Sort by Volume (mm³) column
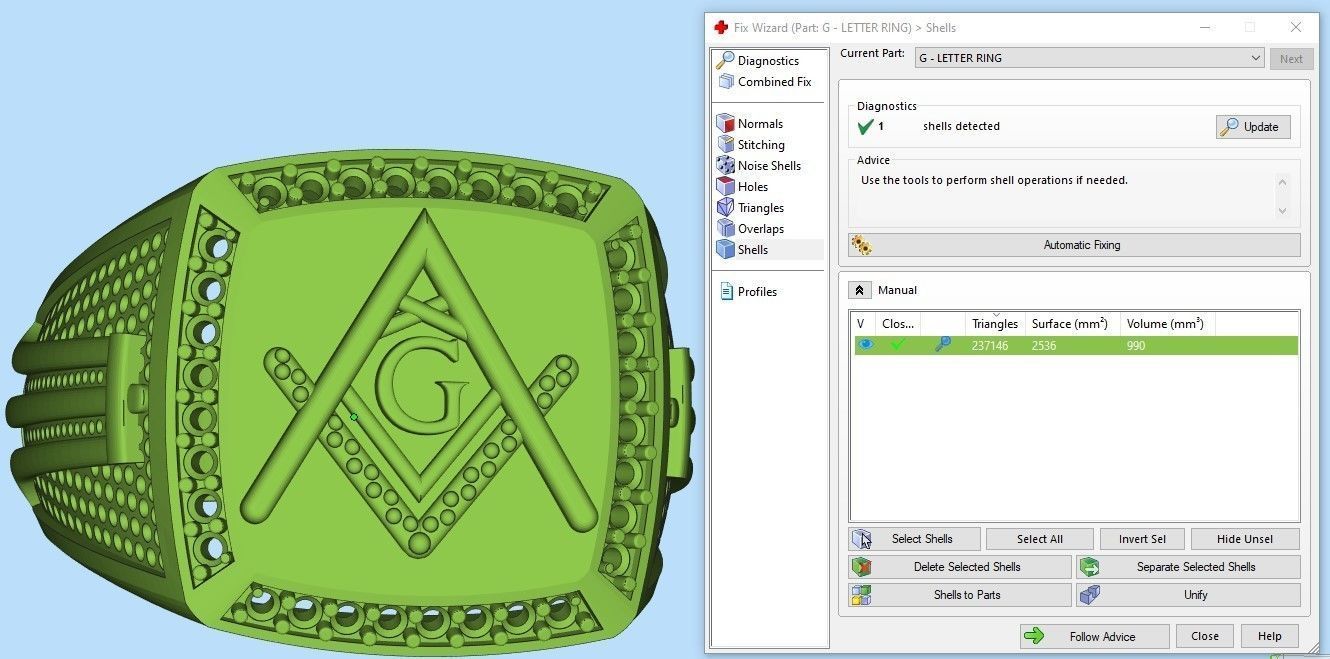 click(x=1167, y=323)
